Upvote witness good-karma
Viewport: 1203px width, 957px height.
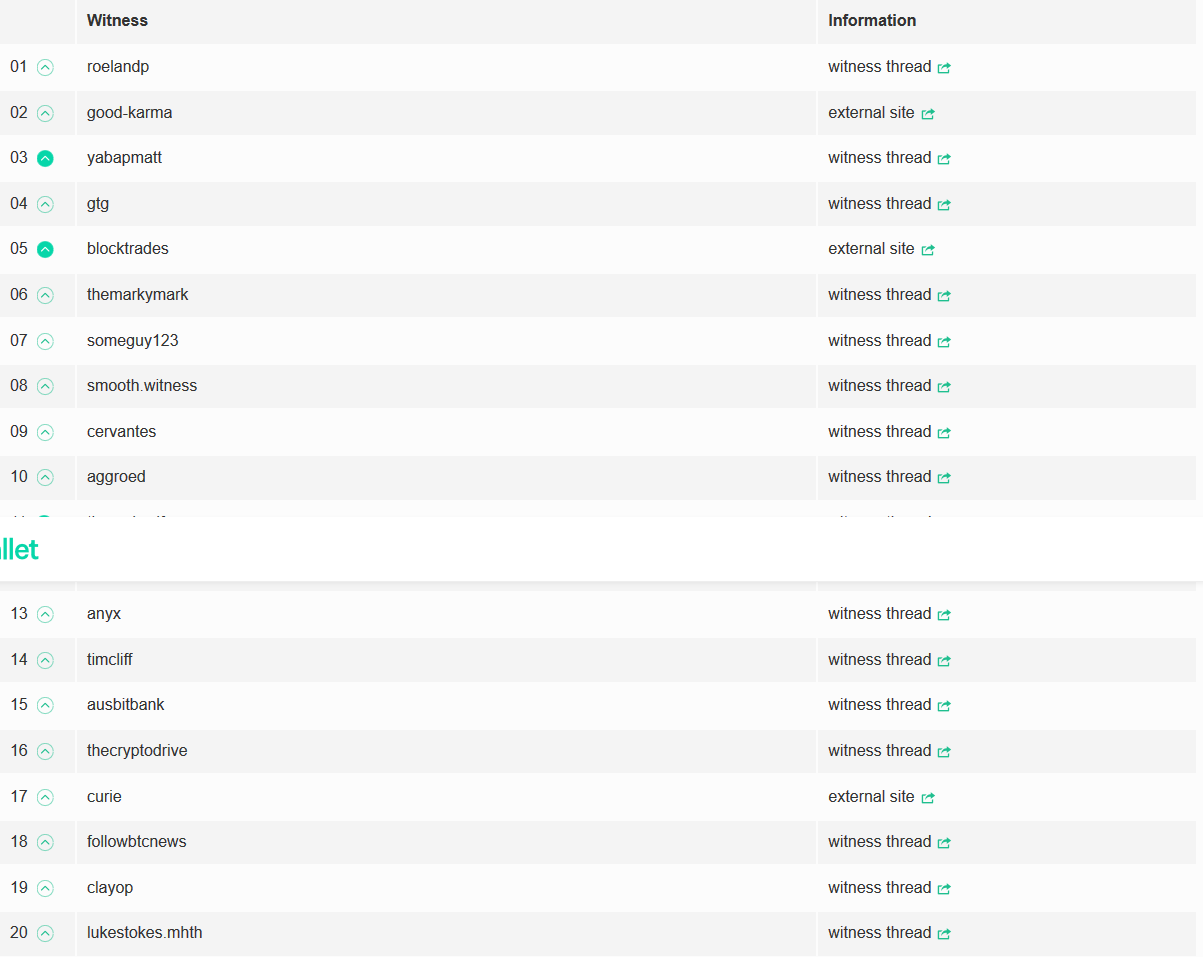[45, 113]
